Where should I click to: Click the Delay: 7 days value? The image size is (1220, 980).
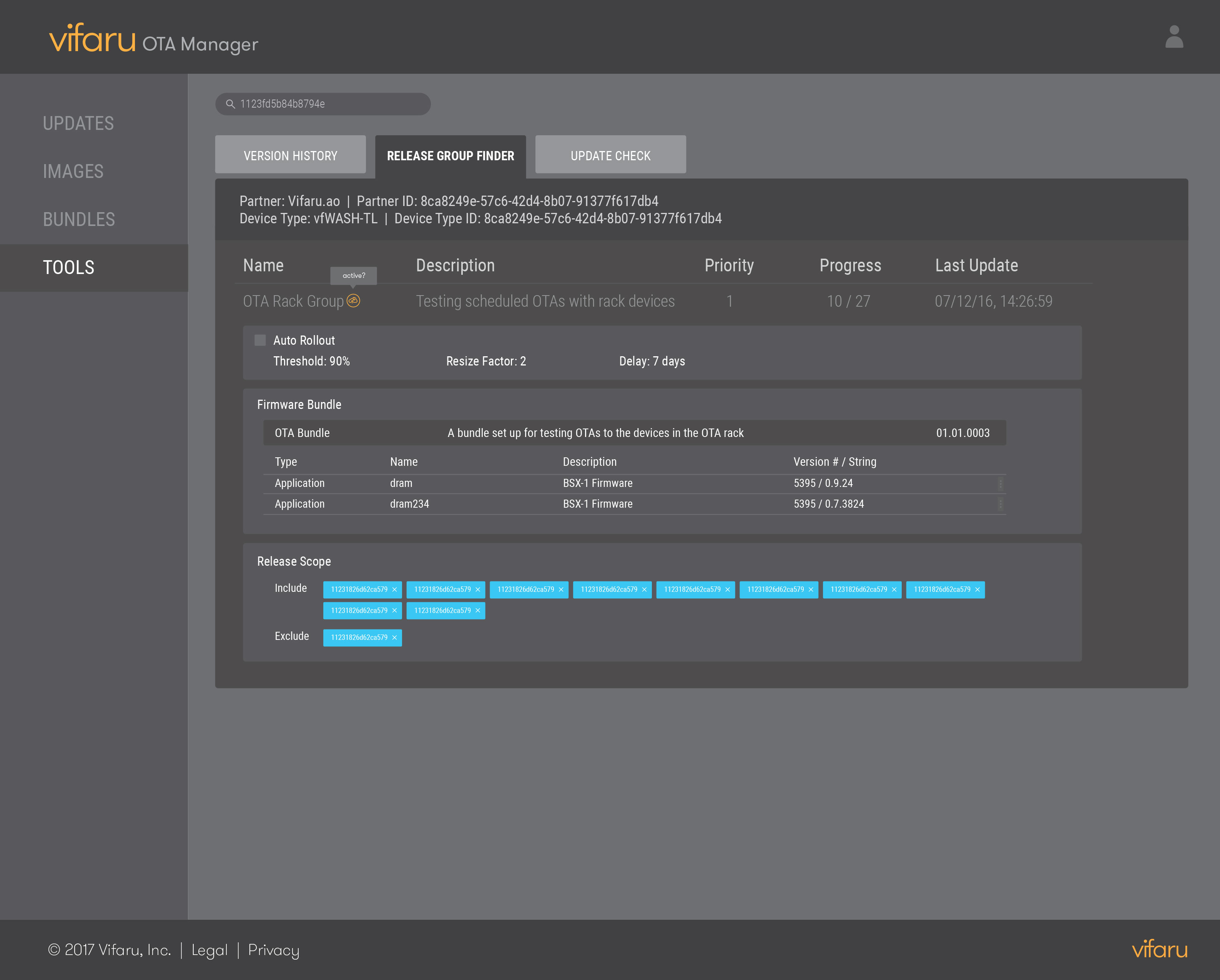[x=652, y=361]
